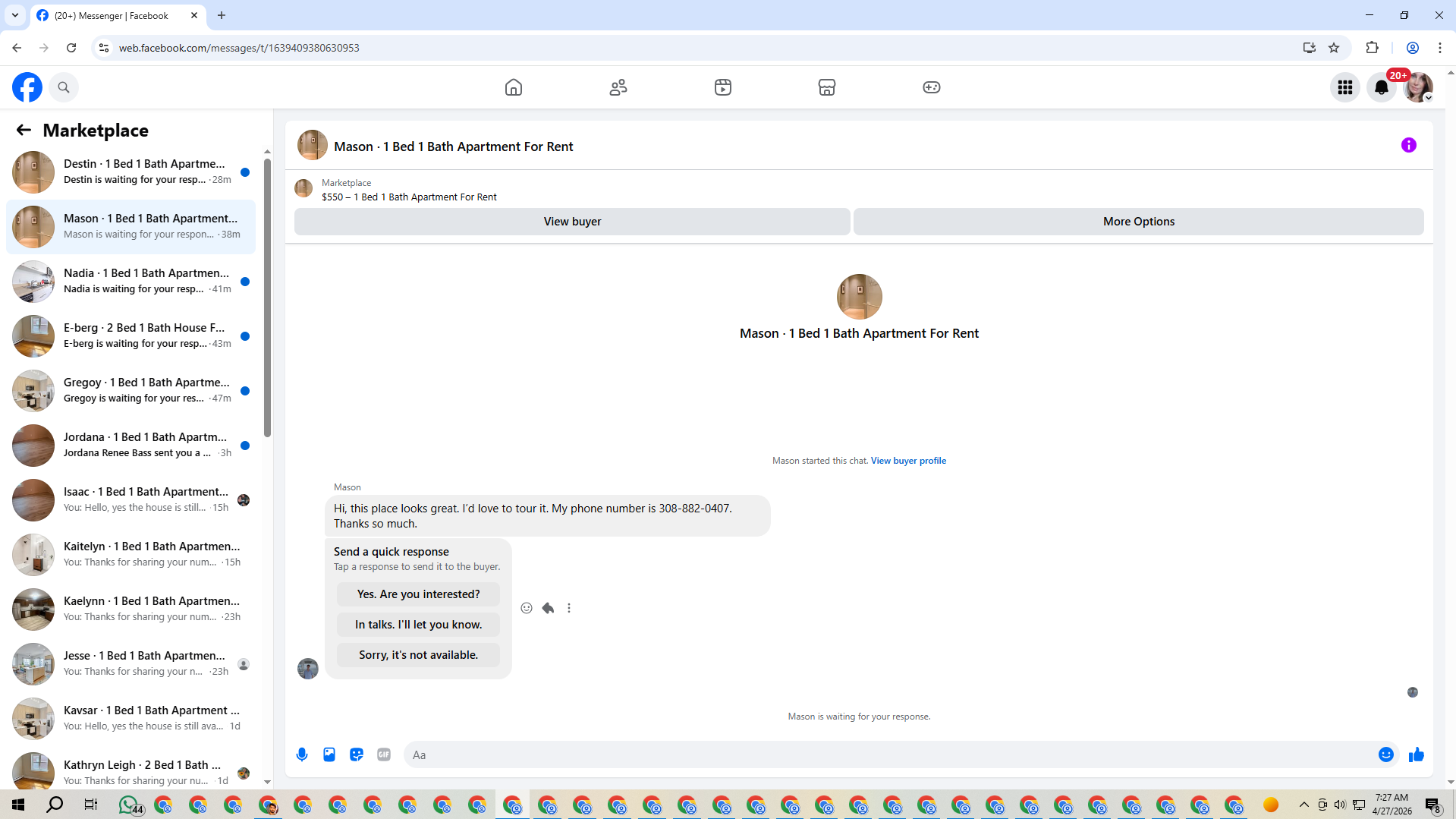This screenshot has width=1456, height=819.
Task: Open Facebook search magnifier
Action: 64,87
